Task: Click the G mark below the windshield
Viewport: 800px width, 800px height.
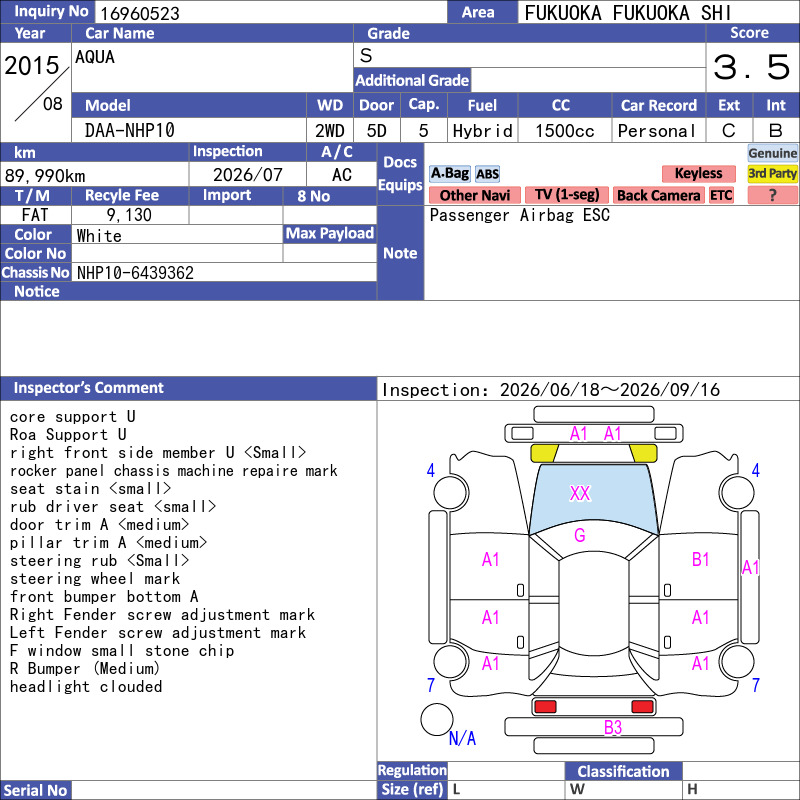Action: coord(580,535)
